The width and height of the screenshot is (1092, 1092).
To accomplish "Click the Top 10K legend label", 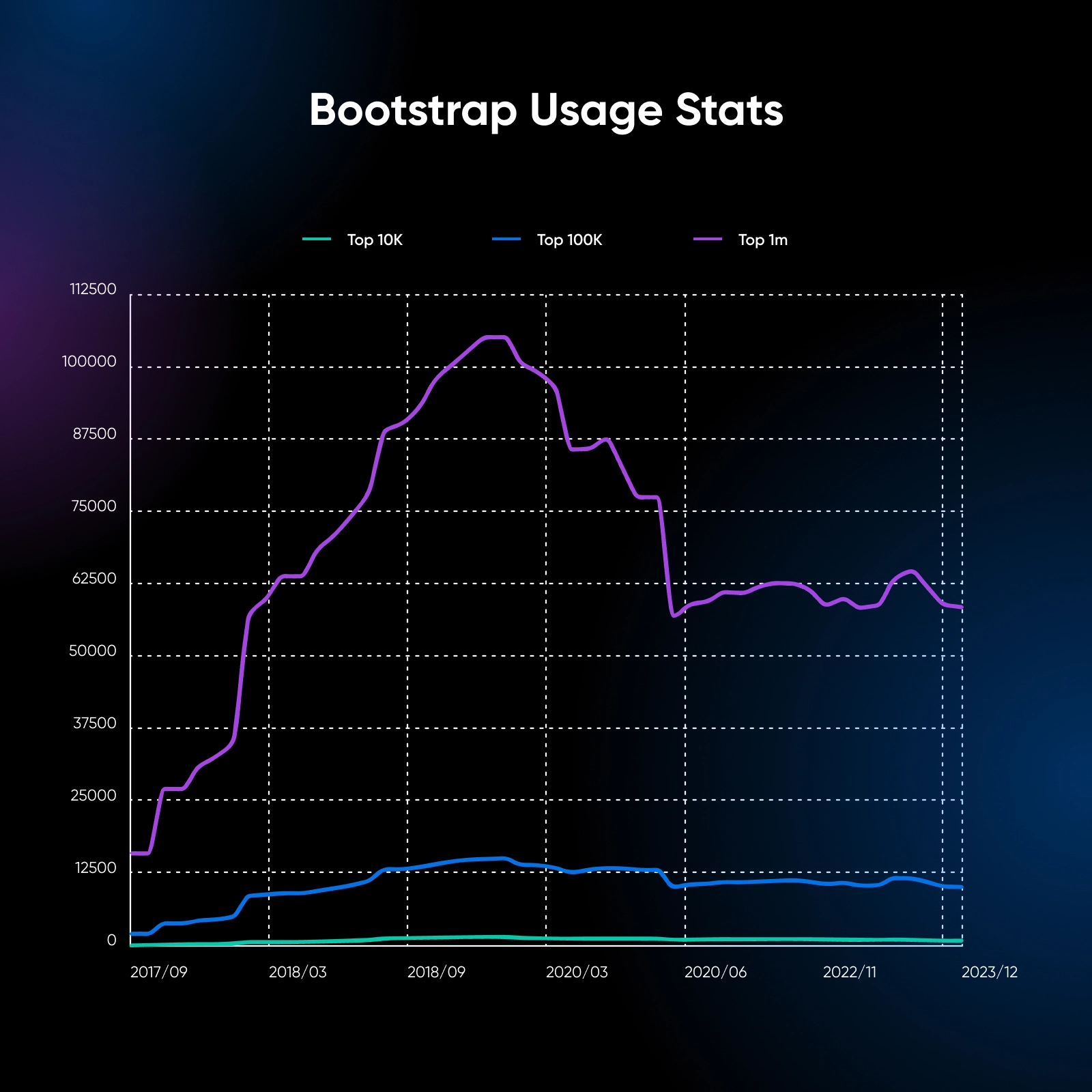I will pos(375,240).
